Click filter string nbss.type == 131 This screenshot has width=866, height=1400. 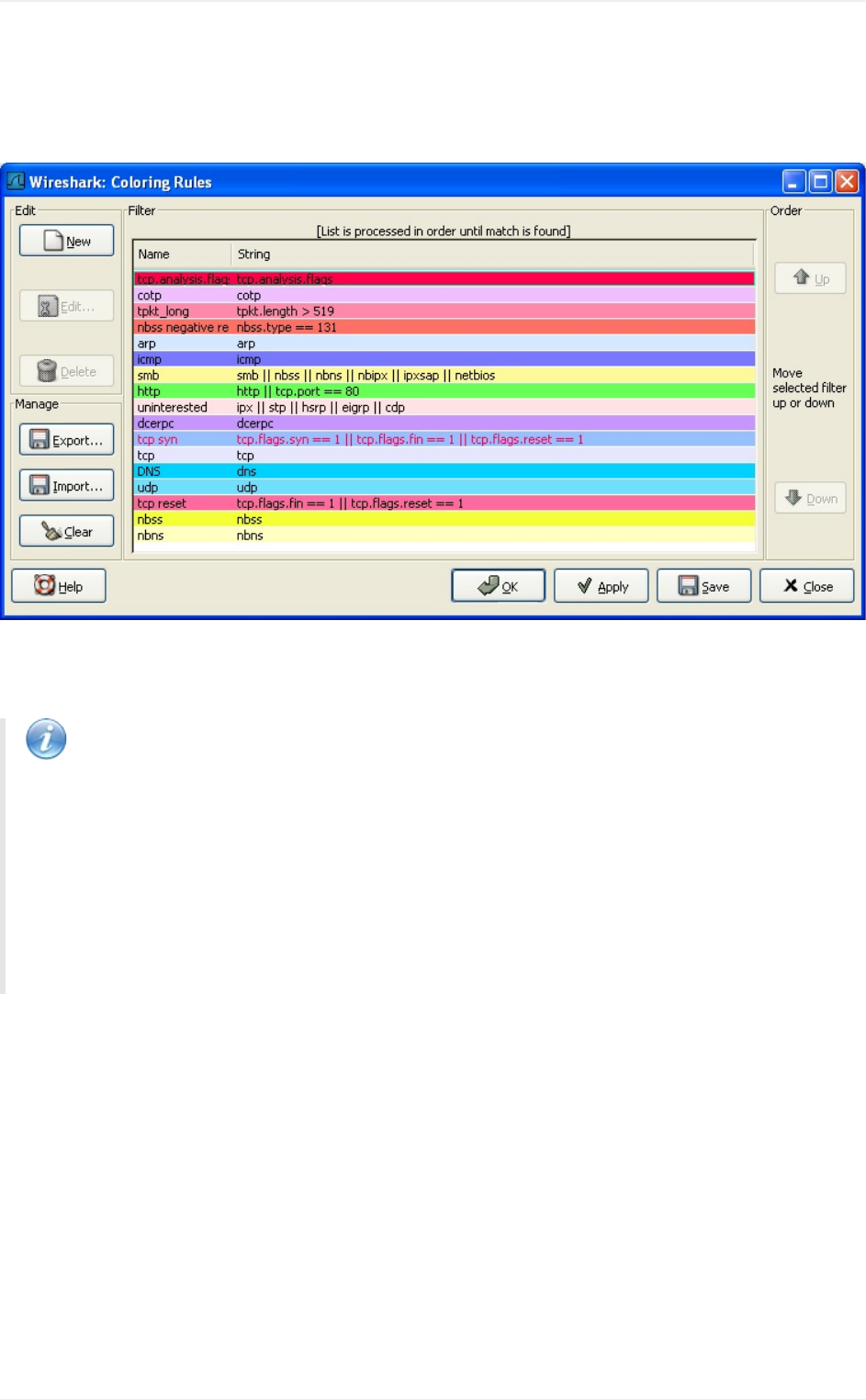coord(287,327)
